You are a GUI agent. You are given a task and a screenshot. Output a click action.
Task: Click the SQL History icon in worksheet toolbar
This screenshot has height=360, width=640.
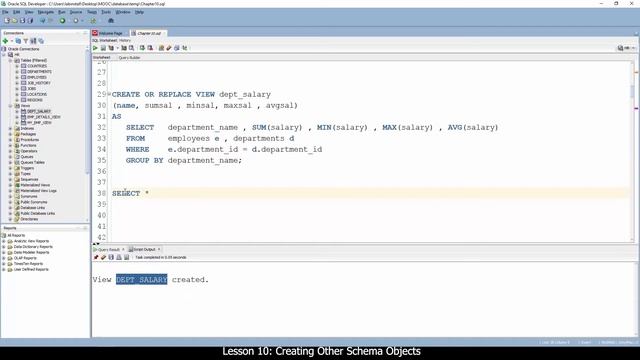pyautogui.click(x=177, y=48)
